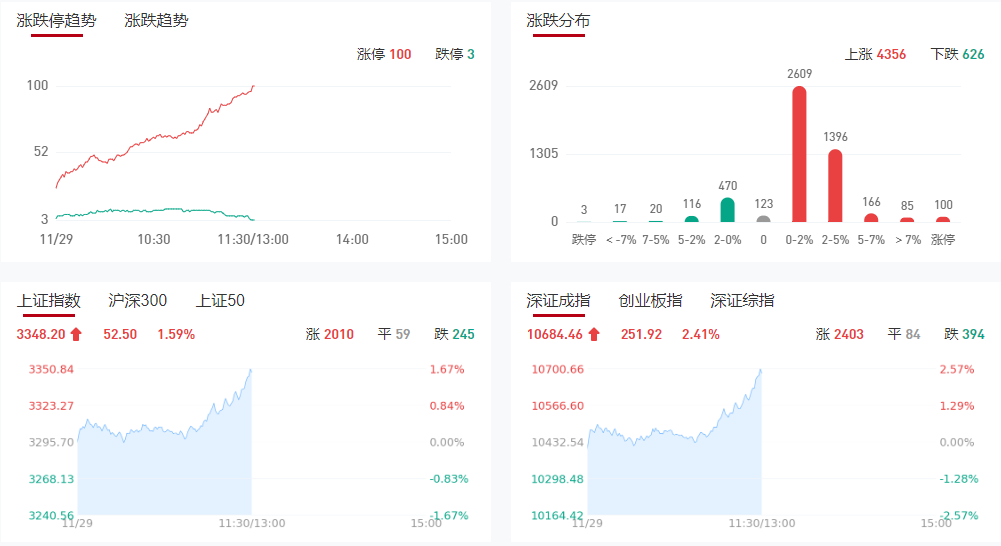Viewport: 1001px width, 546px height.
Task: Click the 上涨 4356 count label
Action: (x=875, y=54)
